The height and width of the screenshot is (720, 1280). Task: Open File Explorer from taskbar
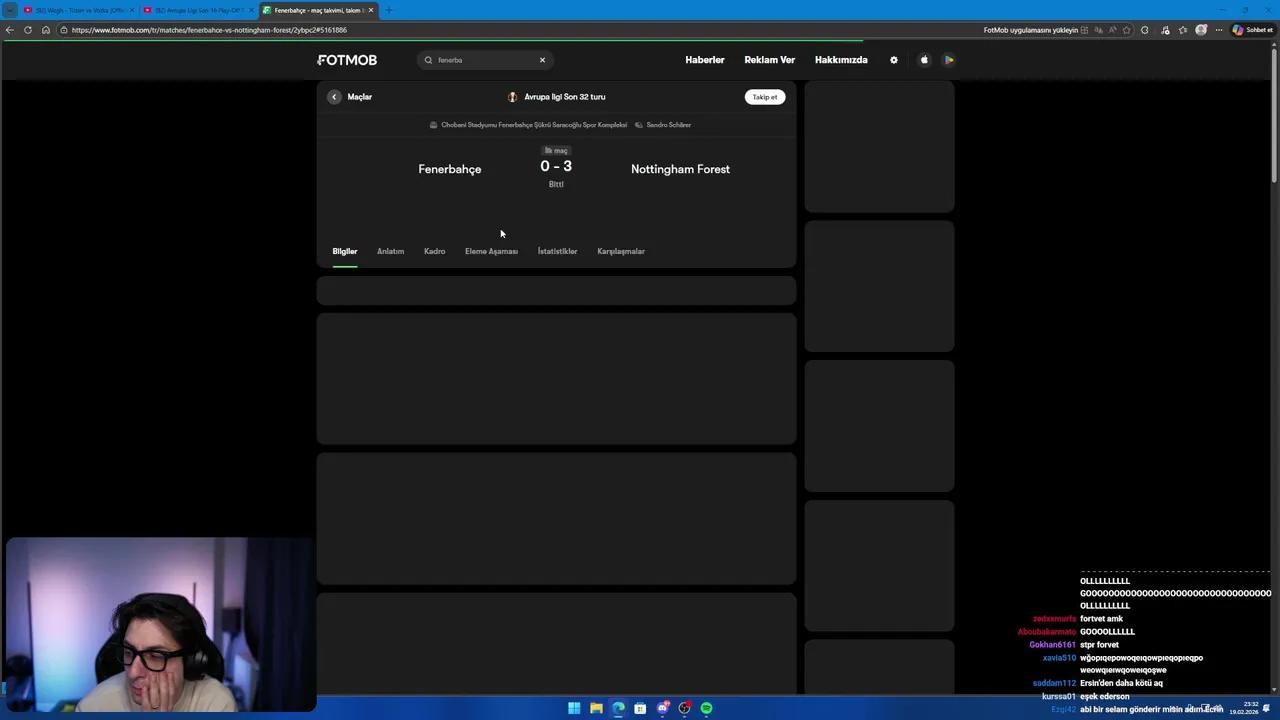(x=596, y=708)
